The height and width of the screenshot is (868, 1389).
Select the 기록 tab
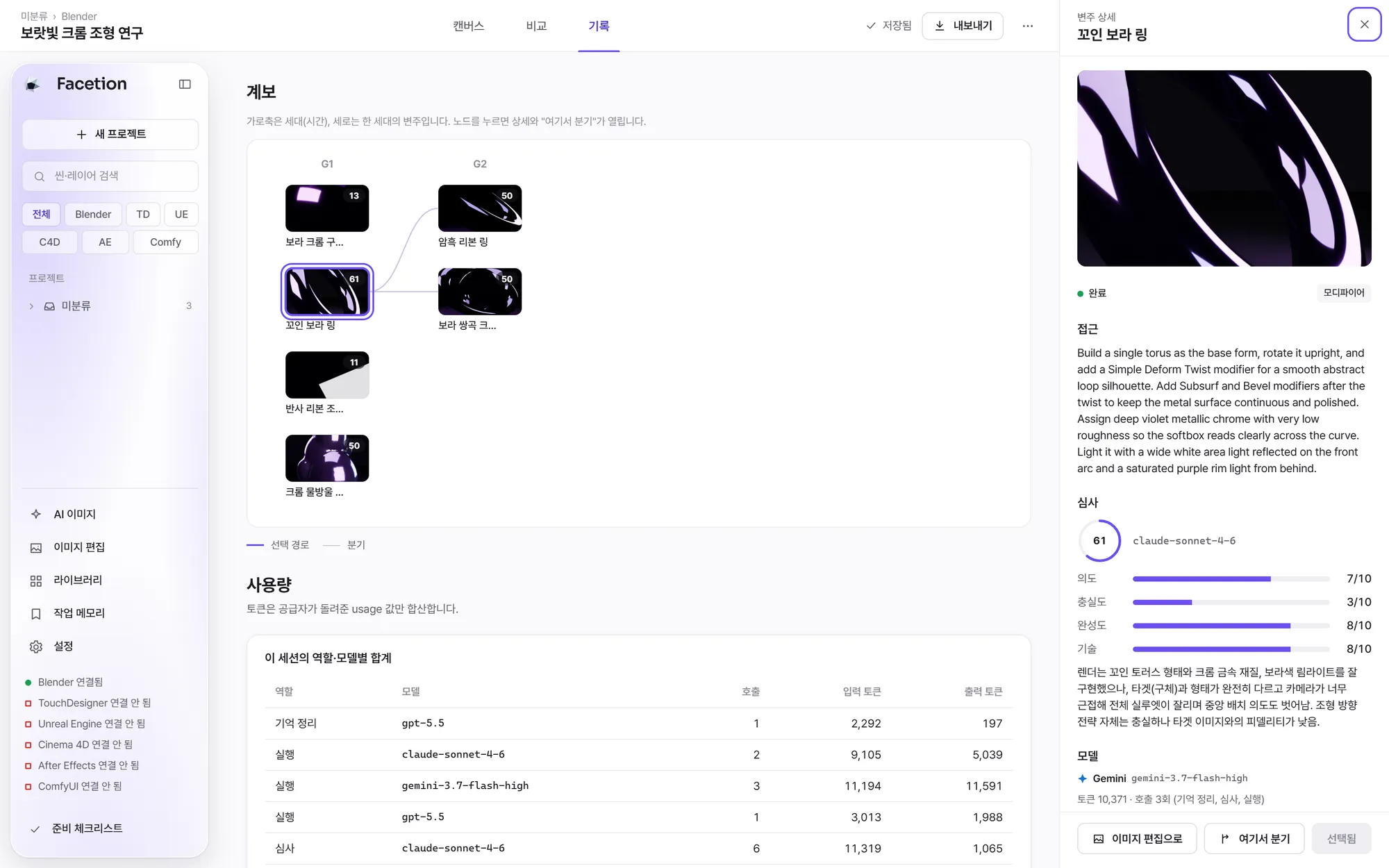(x=599, y=26)
